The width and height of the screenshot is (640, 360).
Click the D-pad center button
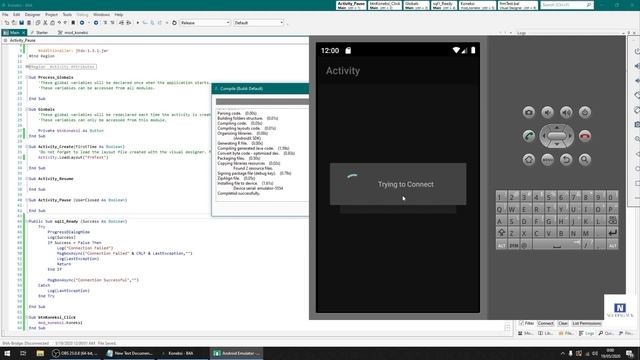tap(557, 136)
